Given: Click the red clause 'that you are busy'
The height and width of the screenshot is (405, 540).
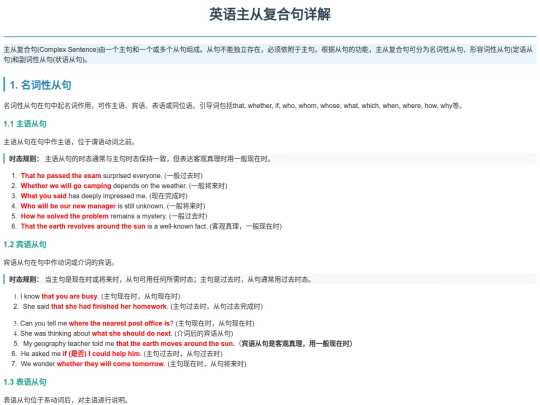Looking at the screenshot, I should 70,296.
